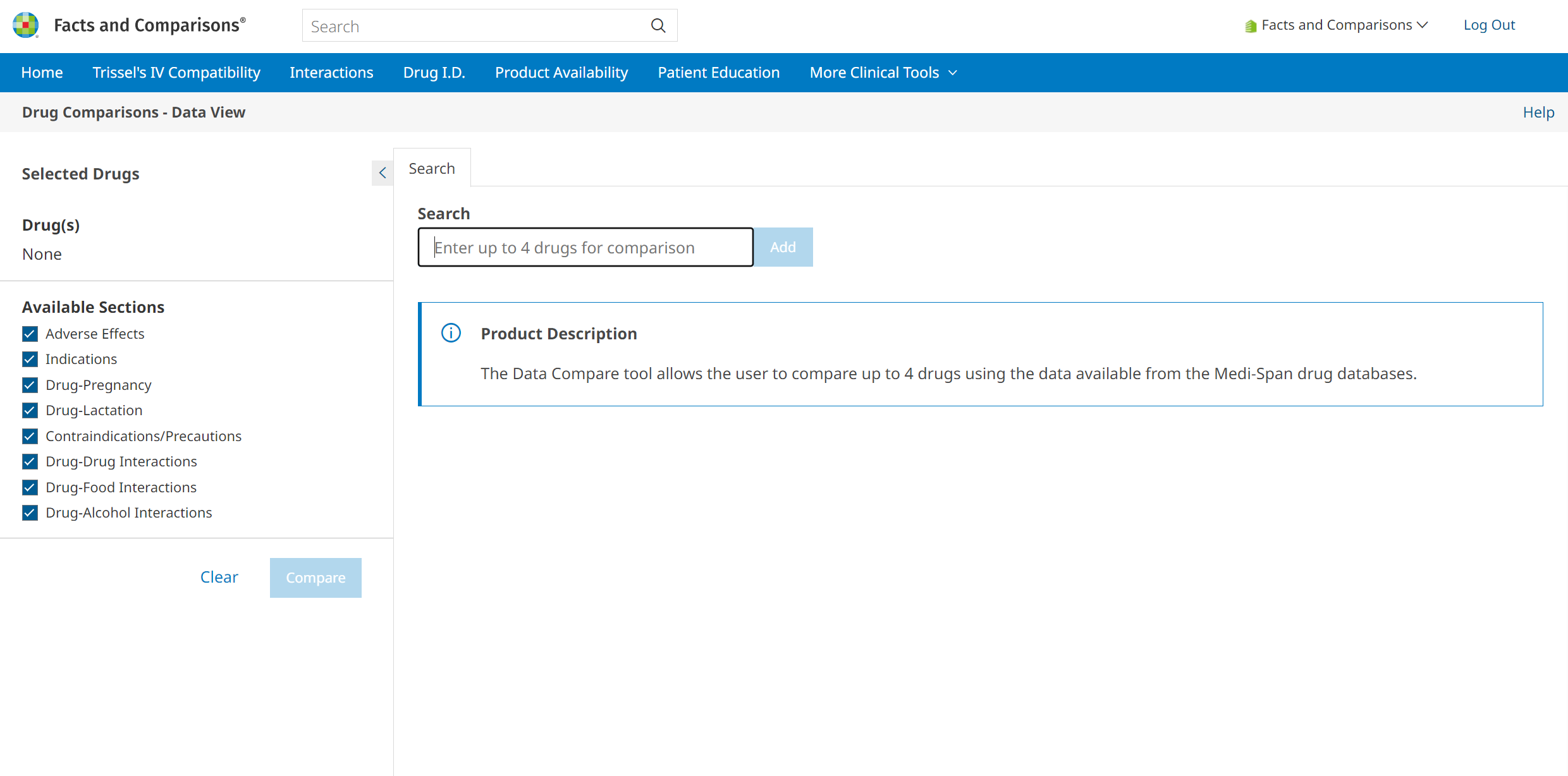Image resolution: width=1568 pixels, height=776 pixels.
Task: Open Trissel's IV Compatibility menu item
Action: point(176,73)
